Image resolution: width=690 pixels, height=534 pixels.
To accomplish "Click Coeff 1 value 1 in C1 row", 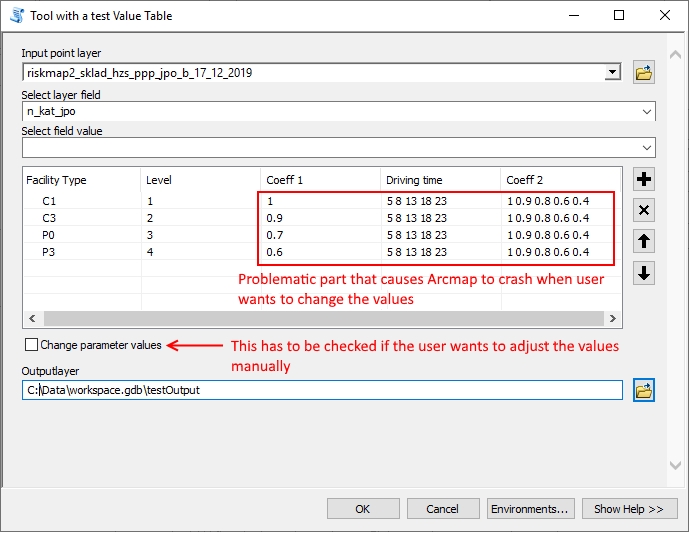I will pyautogui.click(x=270, y=201).
